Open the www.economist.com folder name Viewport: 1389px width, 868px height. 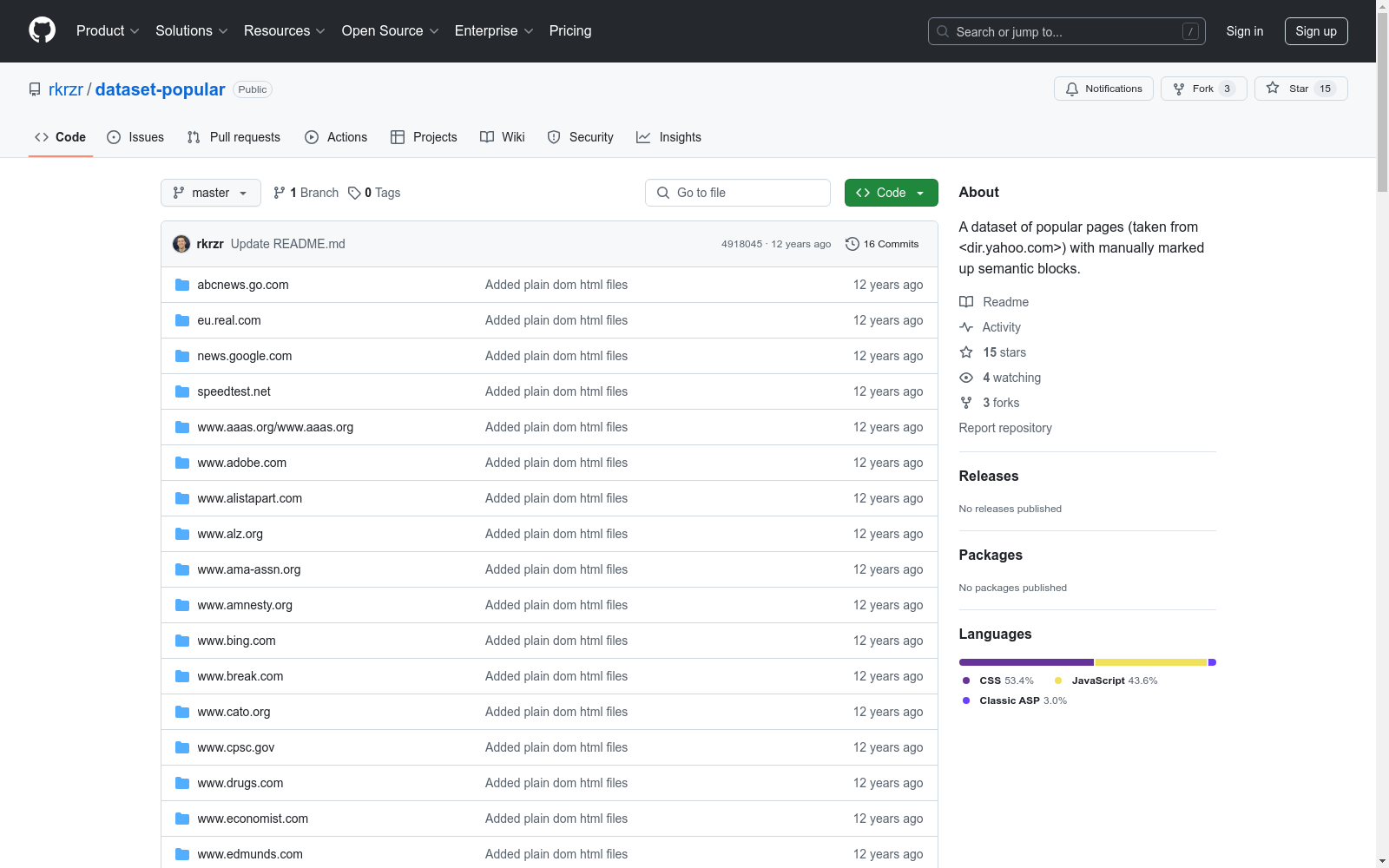(253, 819)
